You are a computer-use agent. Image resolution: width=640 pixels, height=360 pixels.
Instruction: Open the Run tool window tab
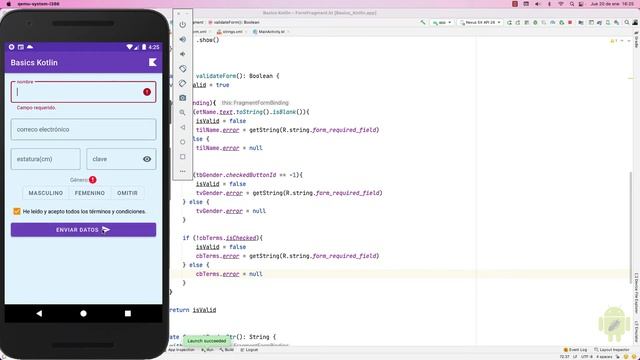coord(208,350)
